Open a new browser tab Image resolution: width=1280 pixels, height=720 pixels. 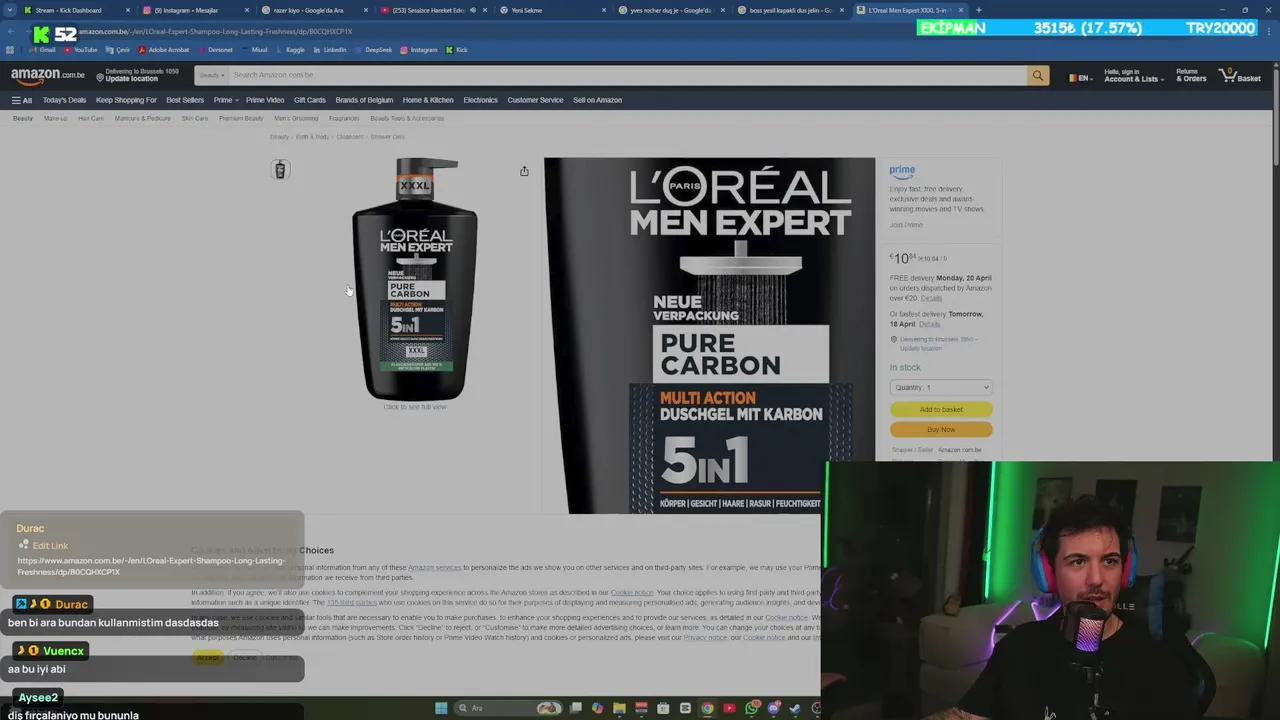[x=978, y=10]
